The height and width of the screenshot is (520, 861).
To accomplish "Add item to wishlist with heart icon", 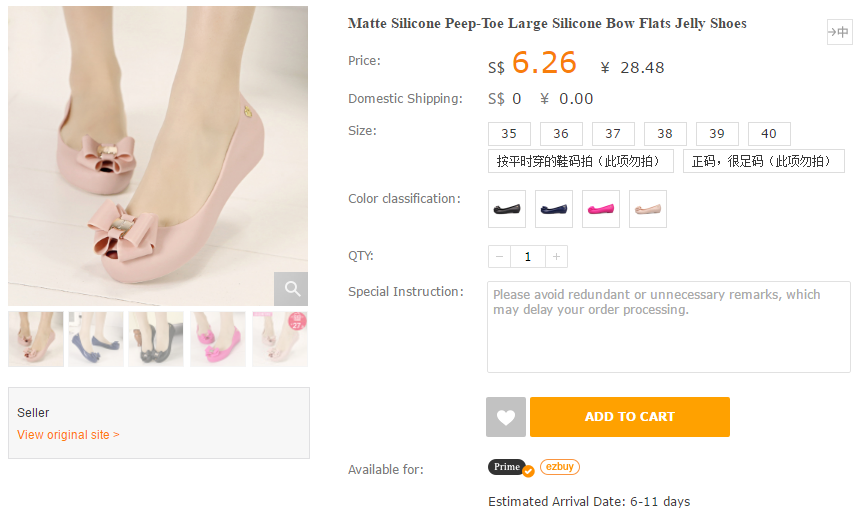I will [505, 417].
